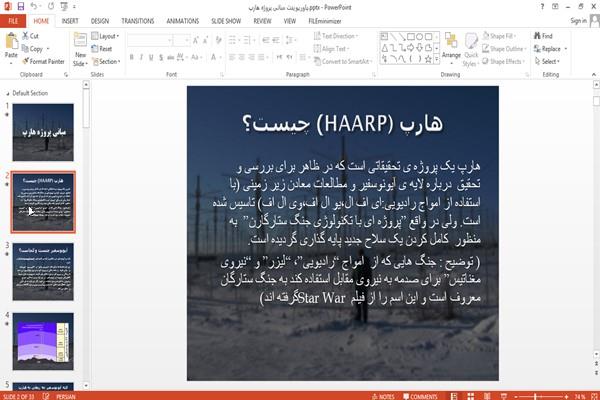Toggle Center paragraph alignment

(x=241, y=57)
